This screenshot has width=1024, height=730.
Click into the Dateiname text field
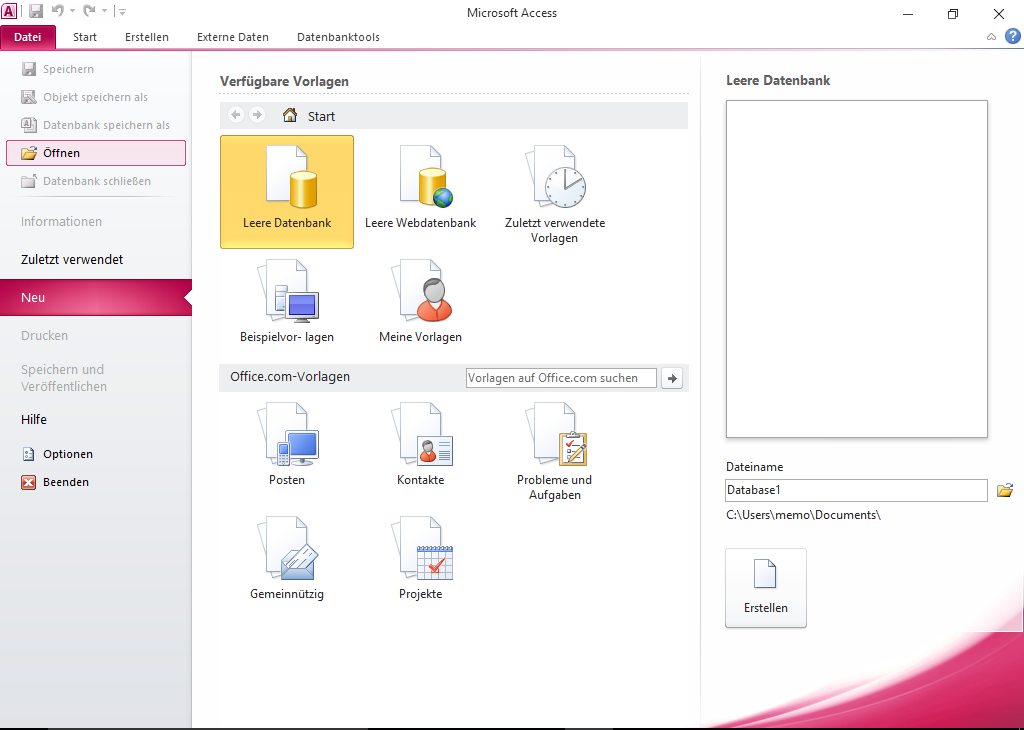856,490
